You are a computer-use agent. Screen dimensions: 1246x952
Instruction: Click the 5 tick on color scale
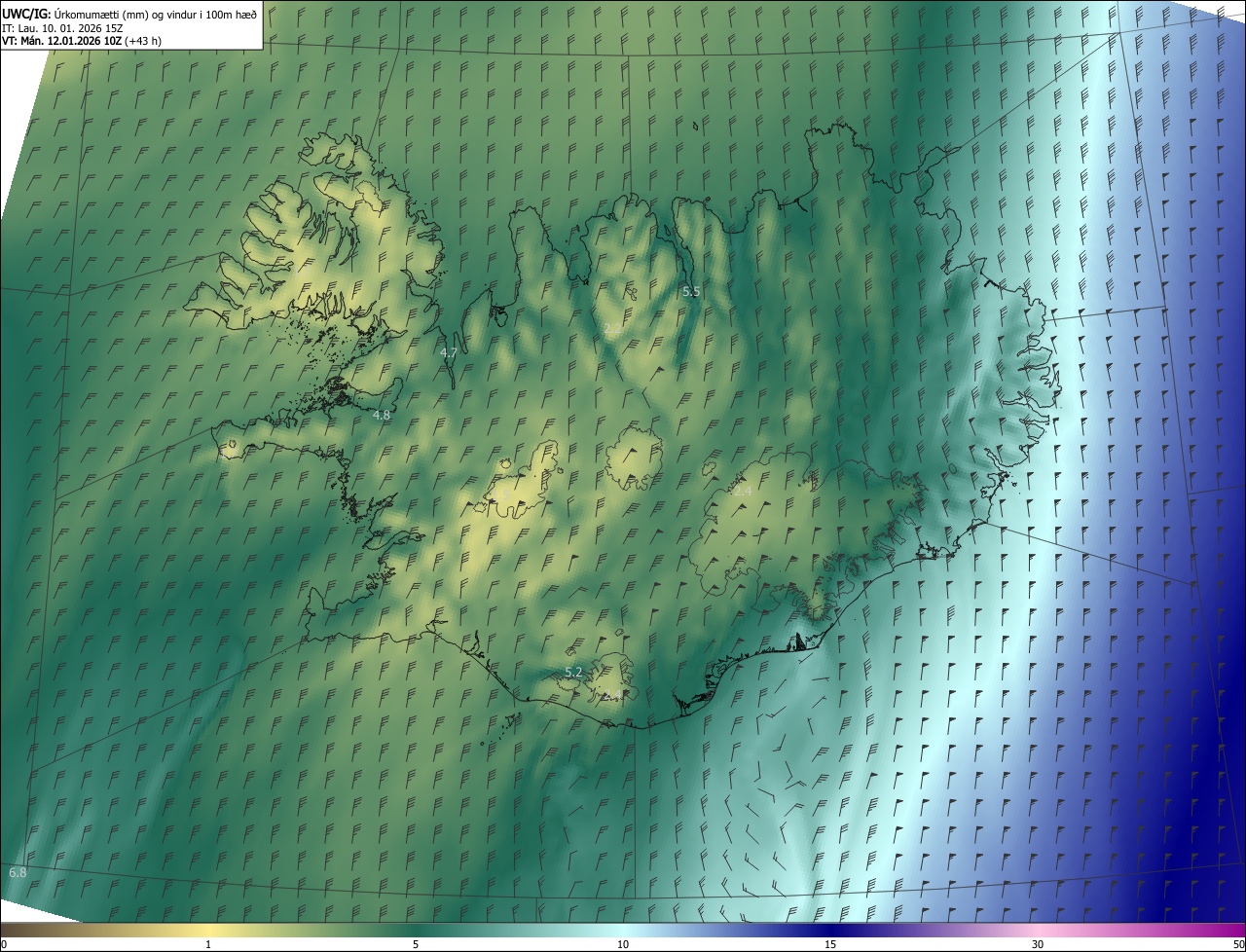[416, 944]
